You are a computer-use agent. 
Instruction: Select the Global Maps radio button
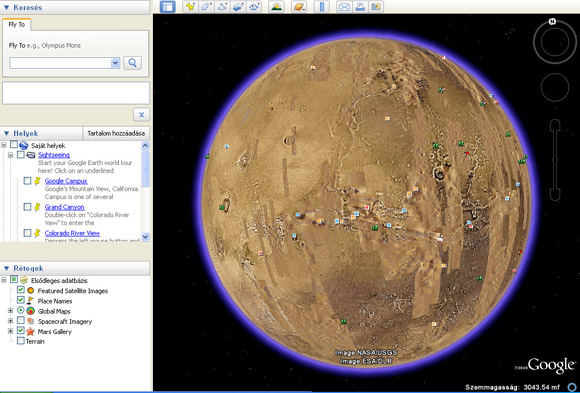[x=21, y=310]
